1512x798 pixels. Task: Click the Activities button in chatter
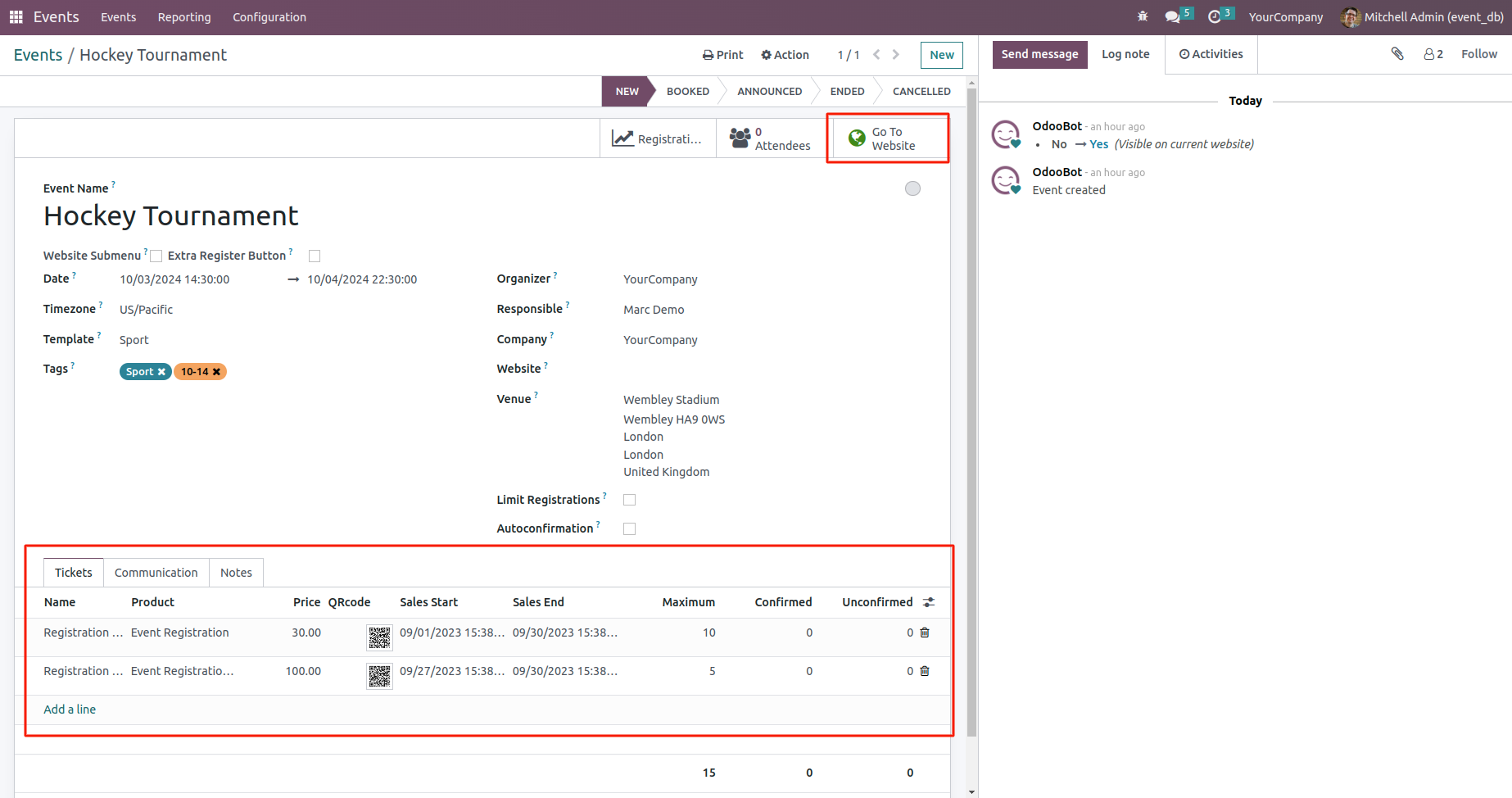click(1211, 55)
